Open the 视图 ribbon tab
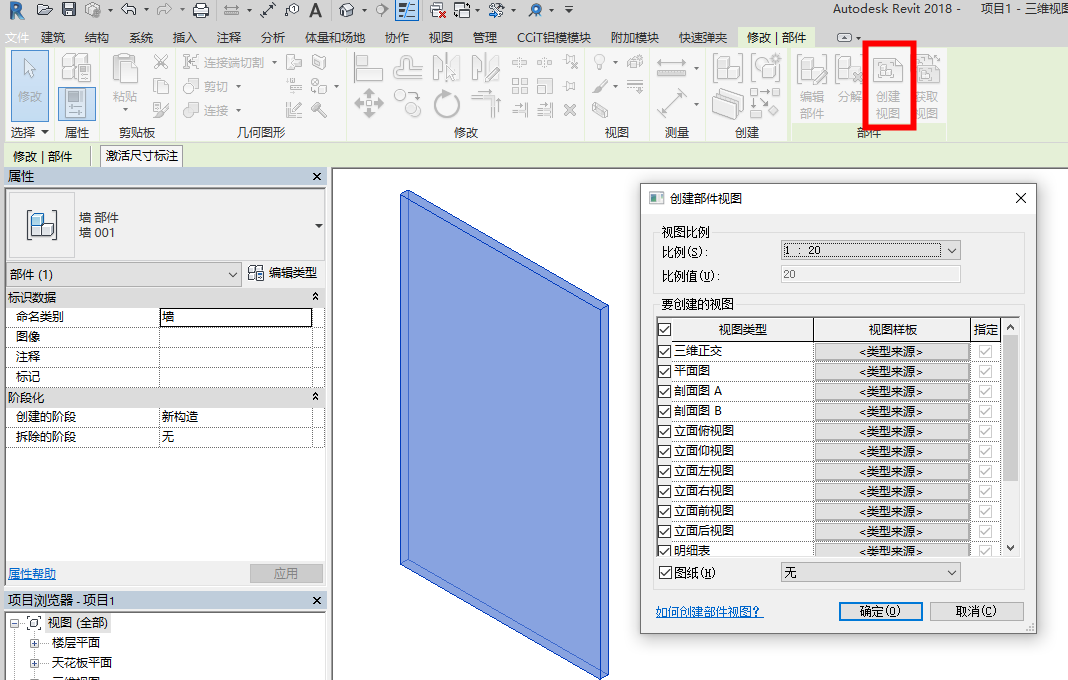The image size is (1068, 680). point(440,37)
